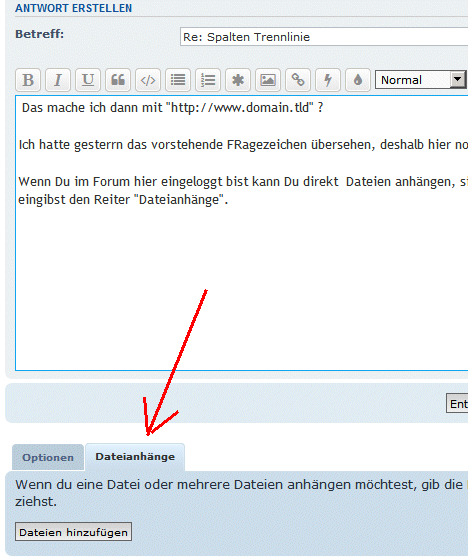Click the ANTWORT ERSTELLEN heading
The width and height of the screenshot is (468, 559).
[73, 8]
